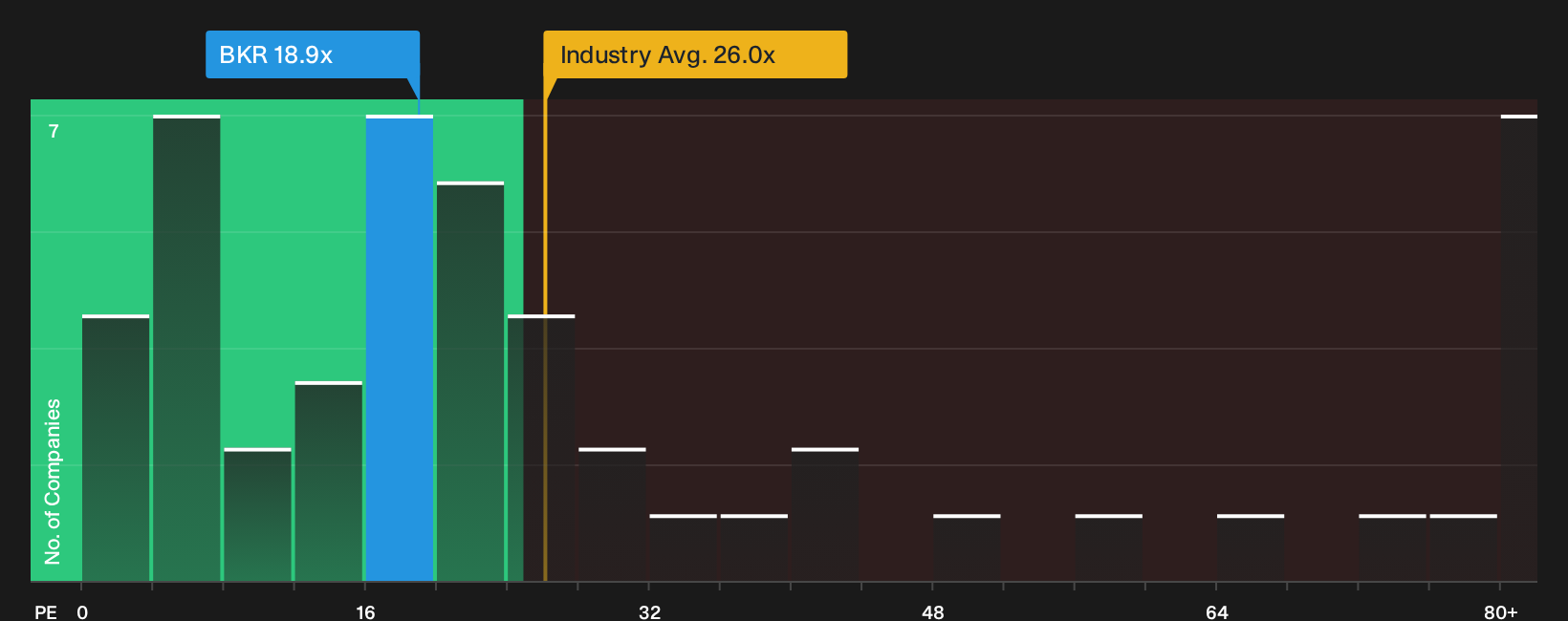Click the 'PE' axis label
This screenshot has height=621, width=1568.
click(x=45, y=612)
